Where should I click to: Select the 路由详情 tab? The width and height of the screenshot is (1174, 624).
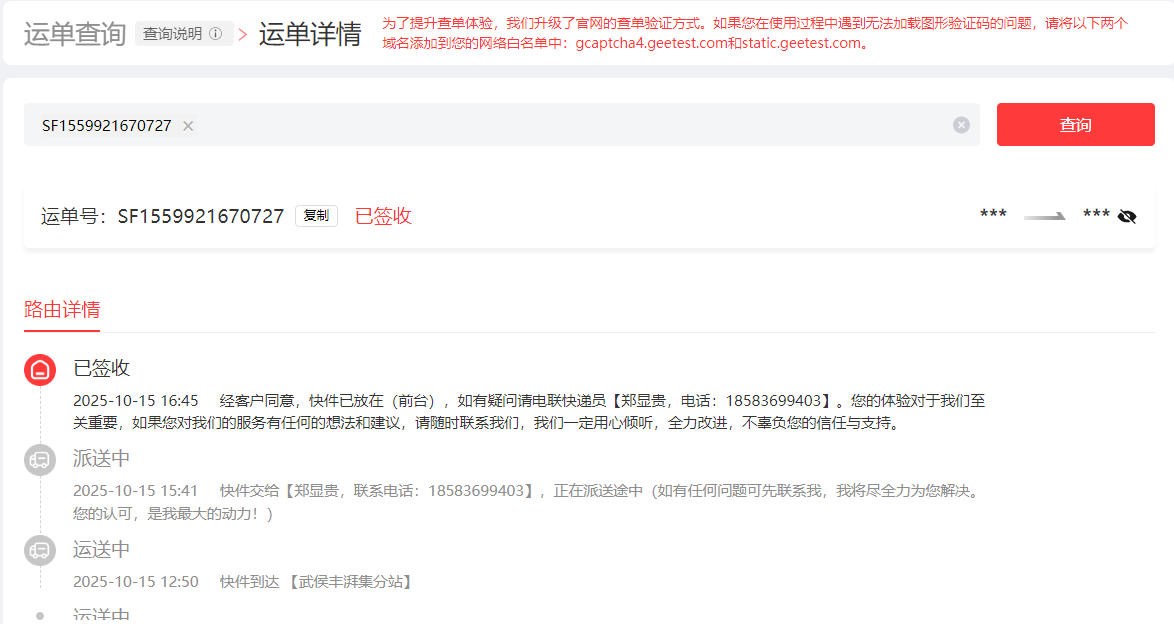(62, 309)
